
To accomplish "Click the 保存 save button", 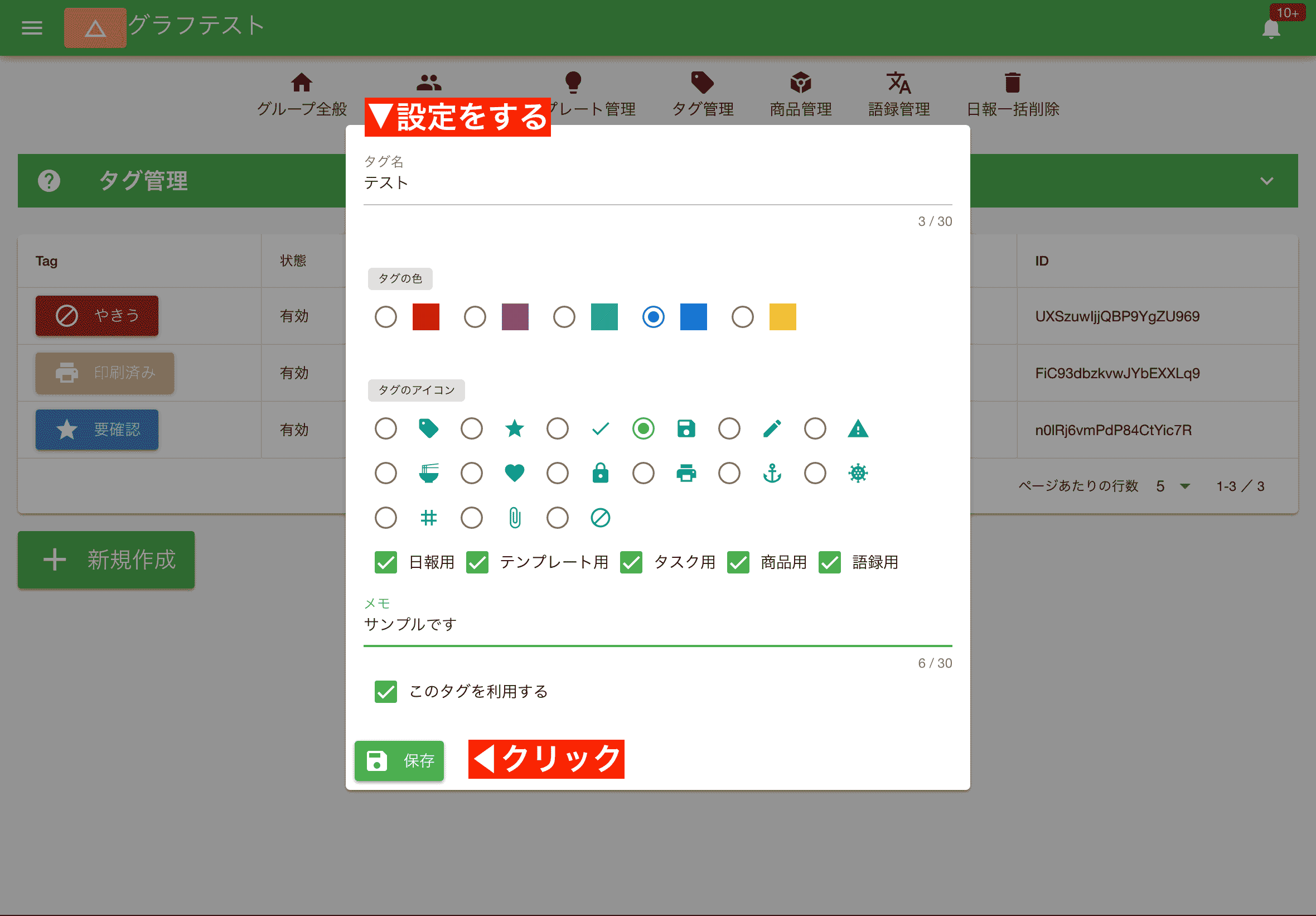I will [399, 761].
